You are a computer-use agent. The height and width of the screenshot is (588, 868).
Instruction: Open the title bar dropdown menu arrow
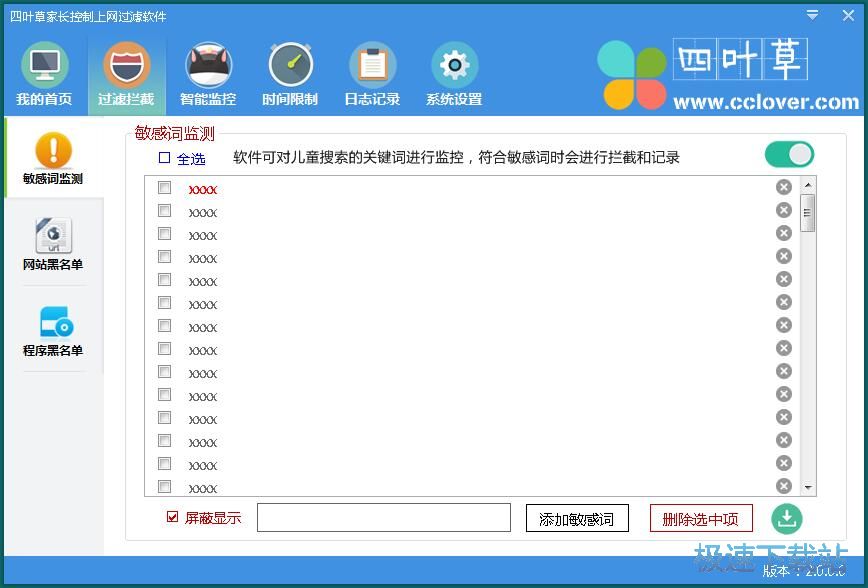coord(812,15)
